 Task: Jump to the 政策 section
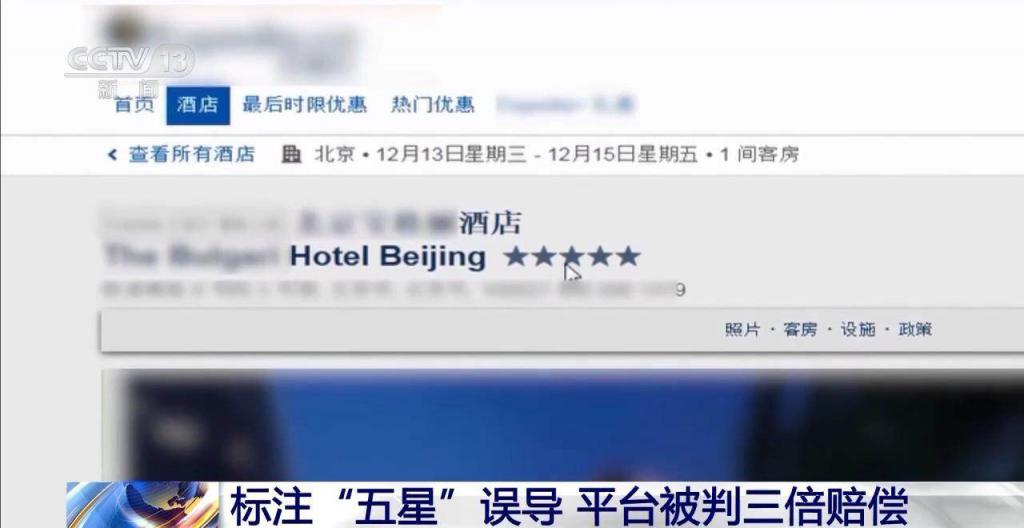(915, 329)
